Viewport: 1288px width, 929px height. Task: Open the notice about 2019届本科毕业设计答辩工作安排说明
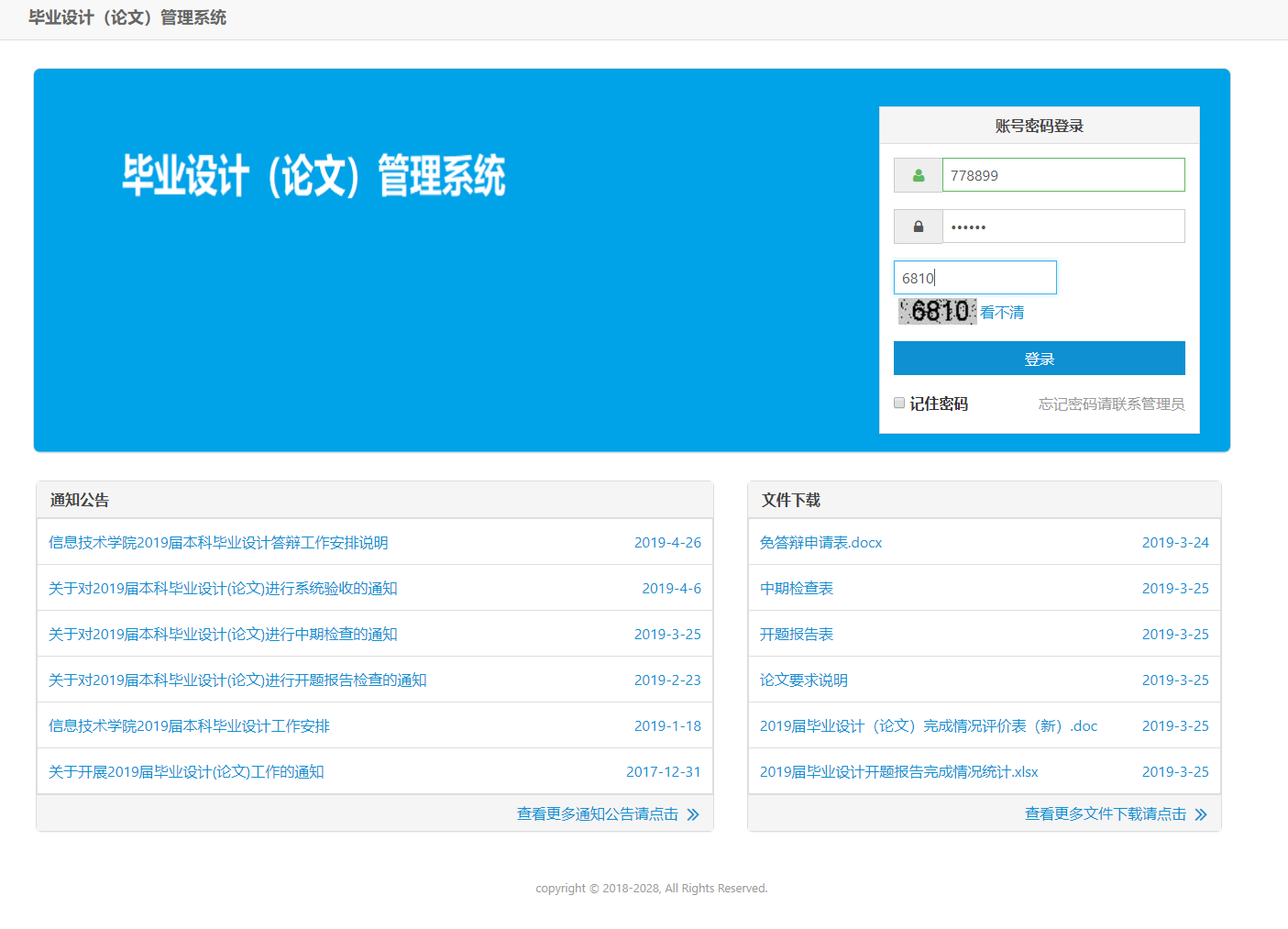coord(218,542)
